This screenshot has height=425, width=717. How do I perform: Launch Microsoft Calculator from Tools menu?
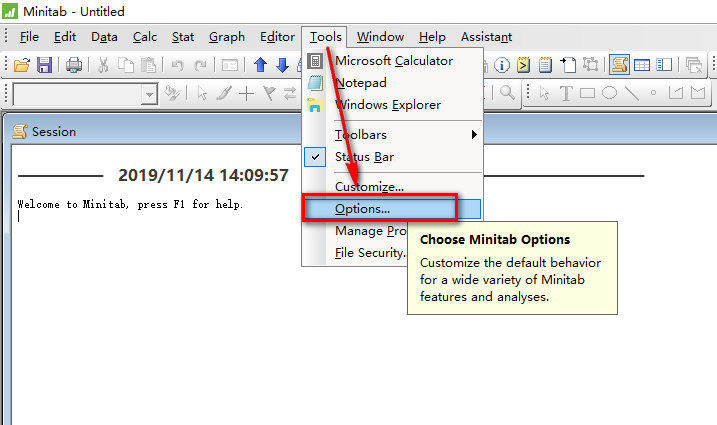click(x=393, y=60)
